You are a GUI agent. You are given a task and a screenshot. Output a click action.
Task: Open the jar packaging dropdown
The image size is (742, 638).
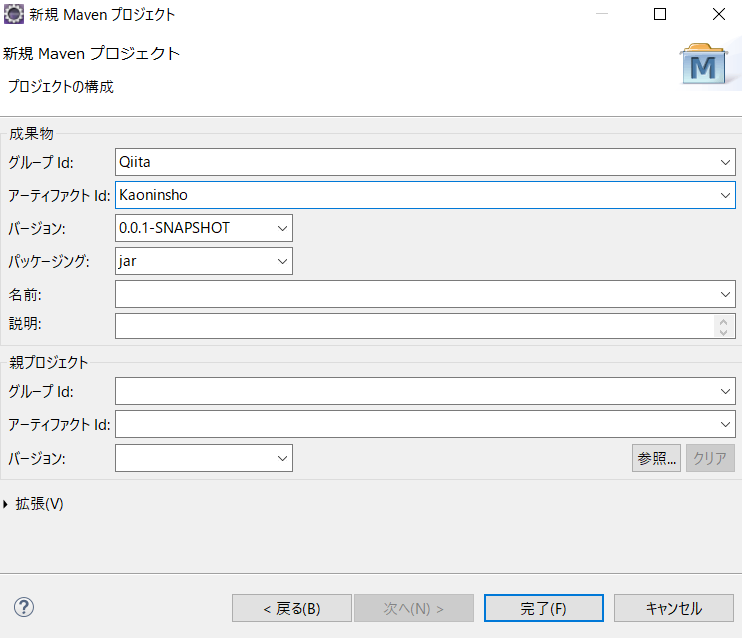[282, 261]
